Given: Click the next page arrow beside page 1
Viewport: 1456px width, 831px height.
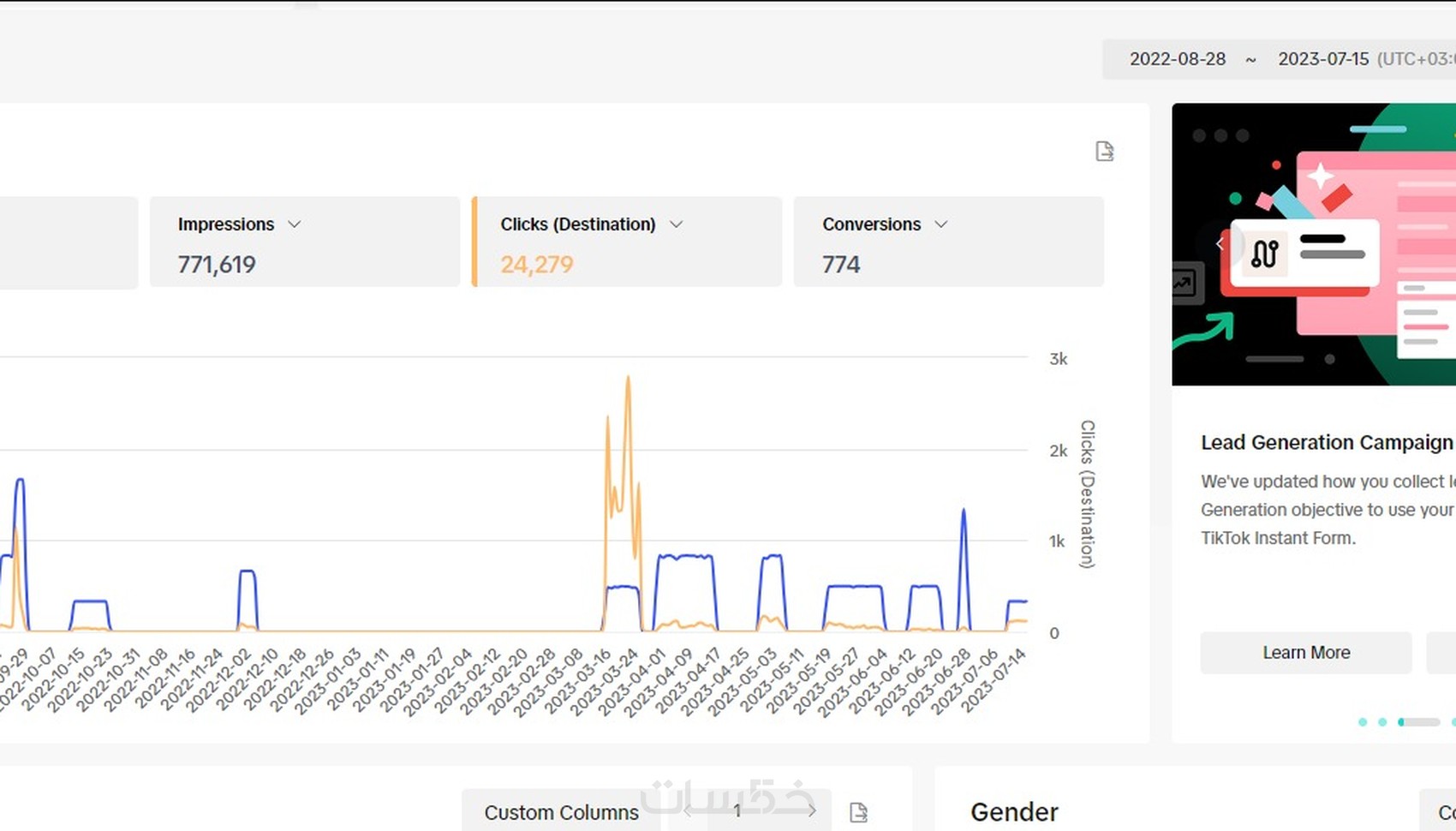Looking at the screenshot, I should [811, 810].
